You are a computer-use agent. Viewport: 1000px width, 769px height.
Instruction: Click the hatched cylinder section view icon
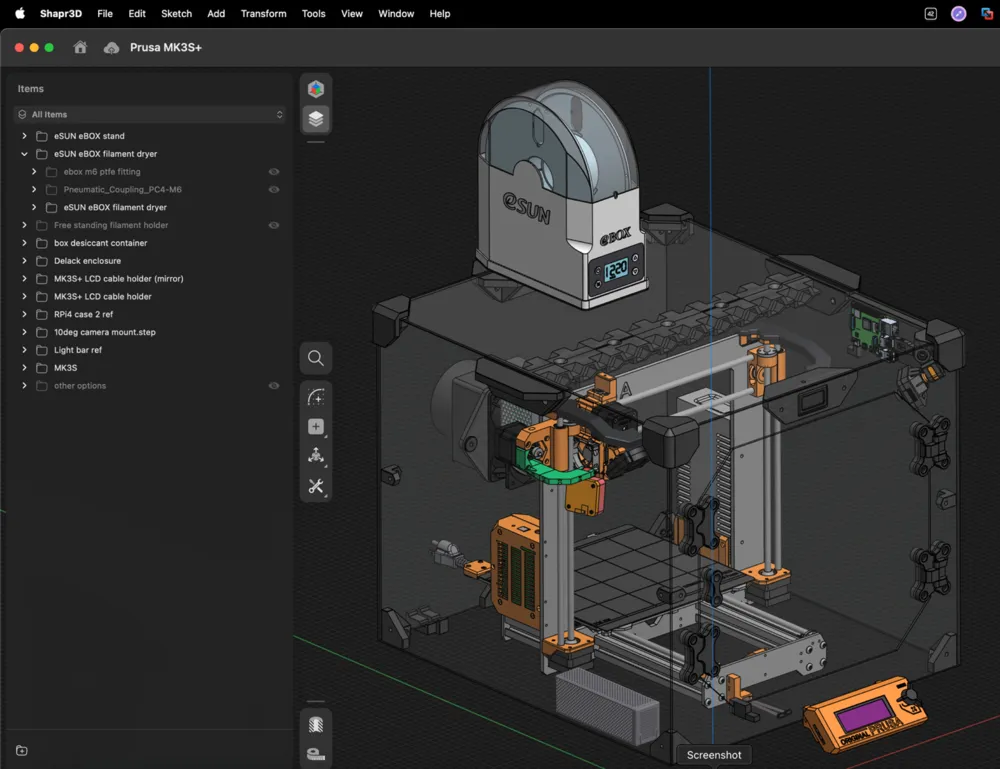316,725
